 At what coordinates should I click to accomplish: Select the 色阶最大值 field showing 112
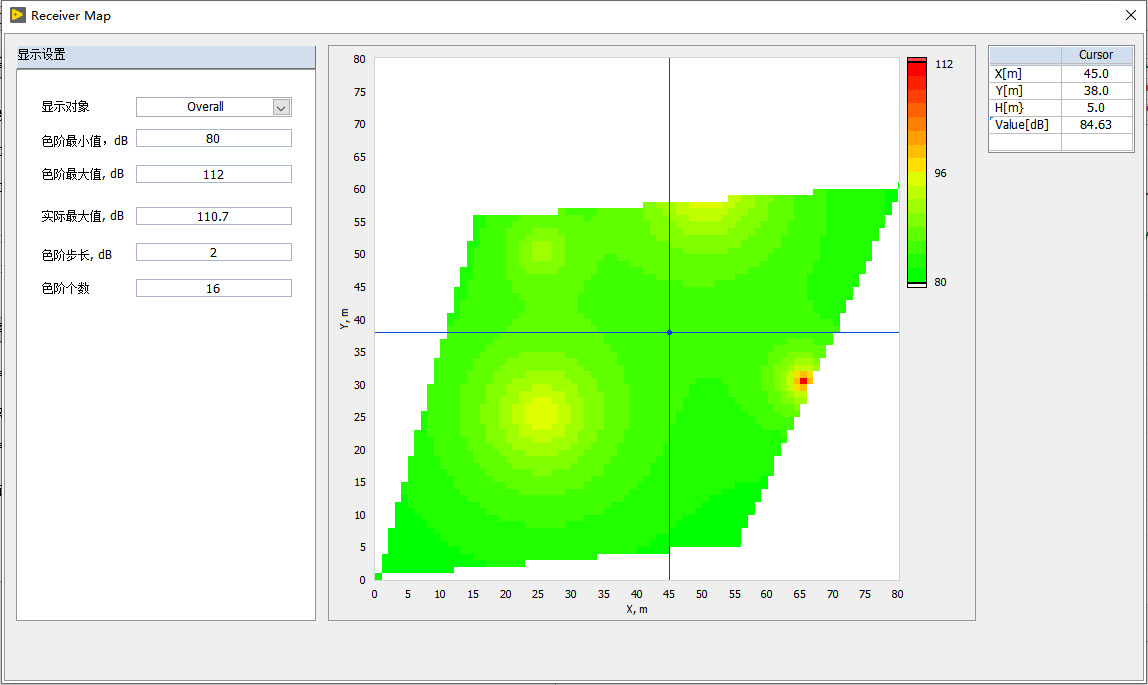(x=213, y=175)
